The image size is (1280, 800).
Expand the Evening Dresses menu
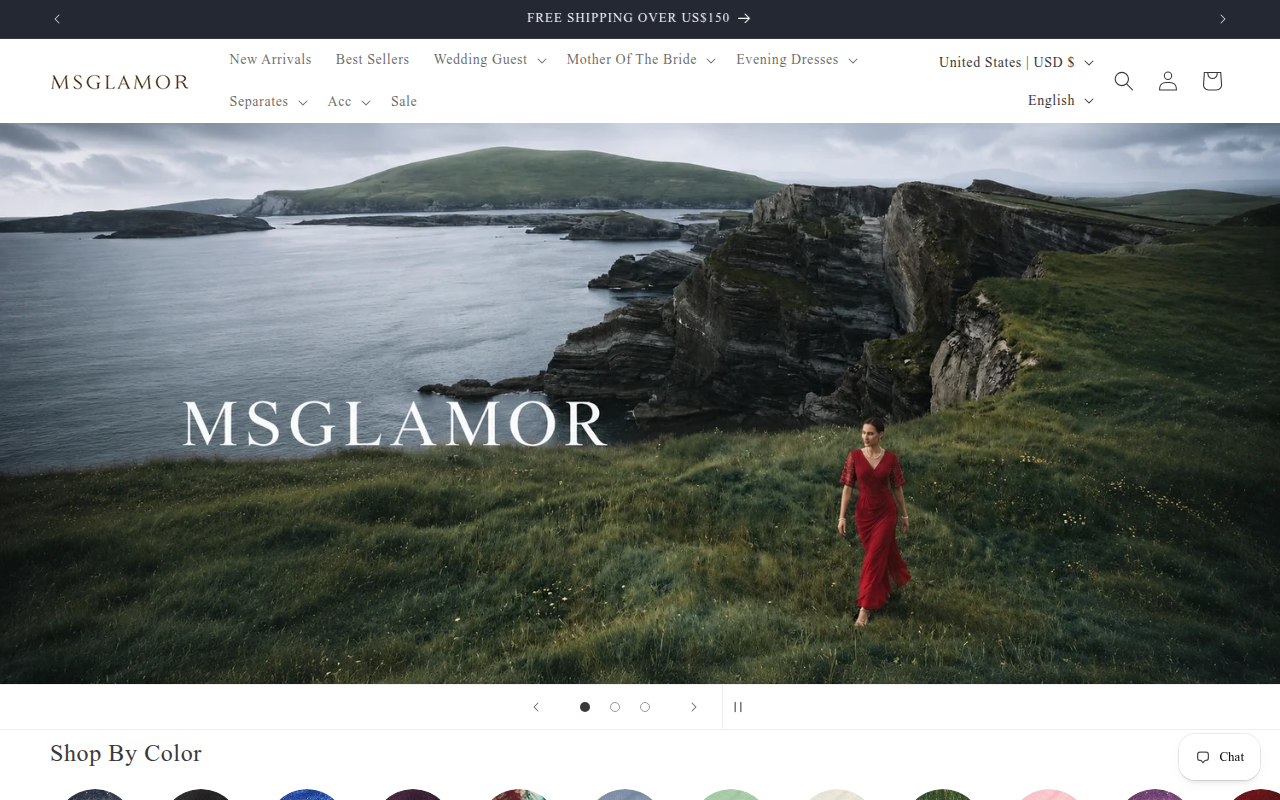(x=797, y=60)
